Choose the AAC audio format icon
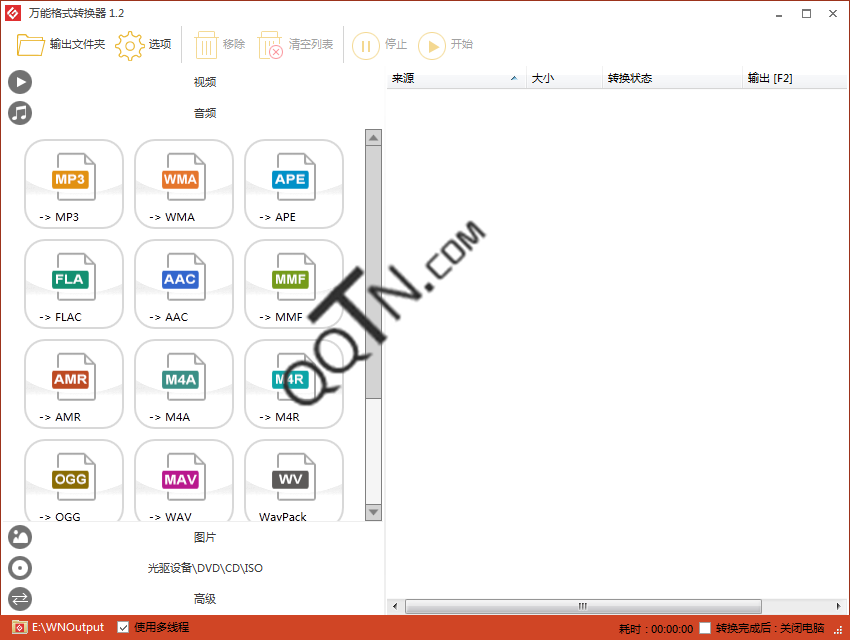The image size is (850, 640). 183,284
